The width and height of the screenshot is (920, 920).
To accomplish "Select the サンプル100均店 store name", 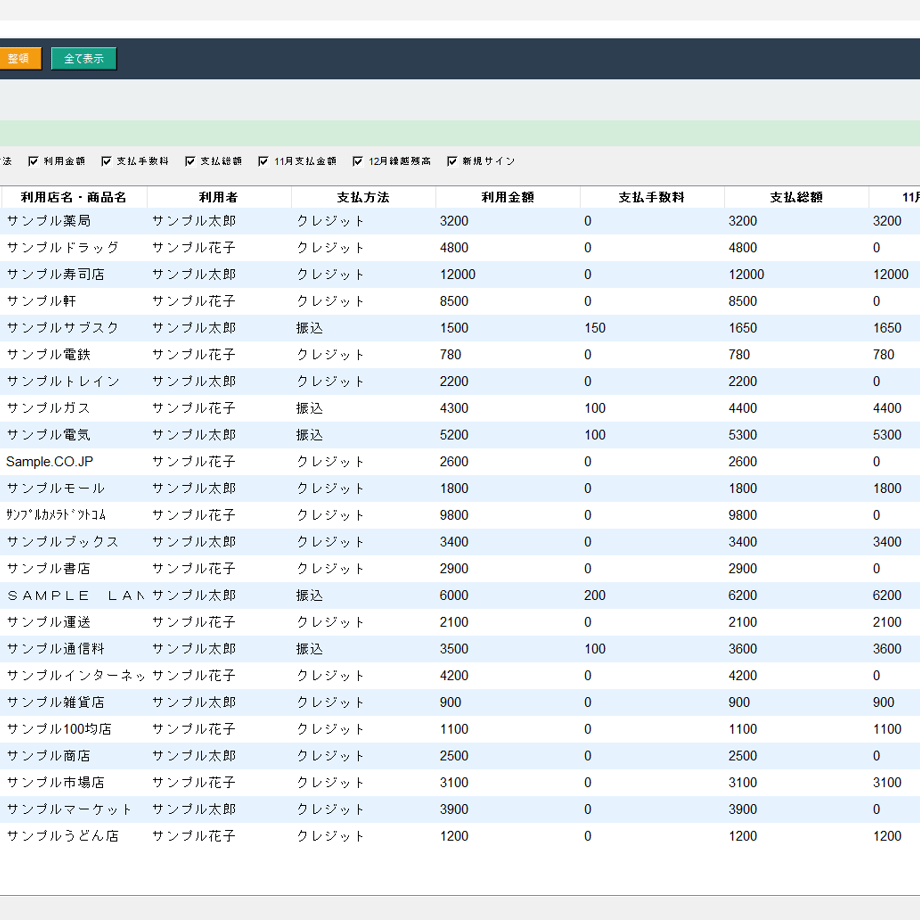I will click(x=59, y=729).
